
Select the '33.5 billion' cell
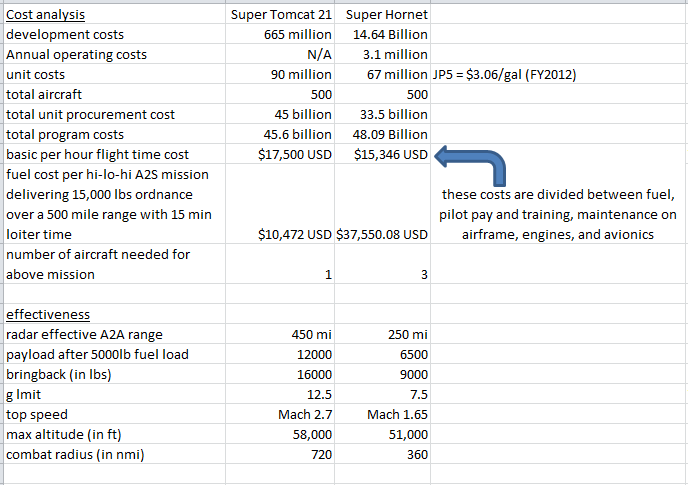(x=383, y=114)
